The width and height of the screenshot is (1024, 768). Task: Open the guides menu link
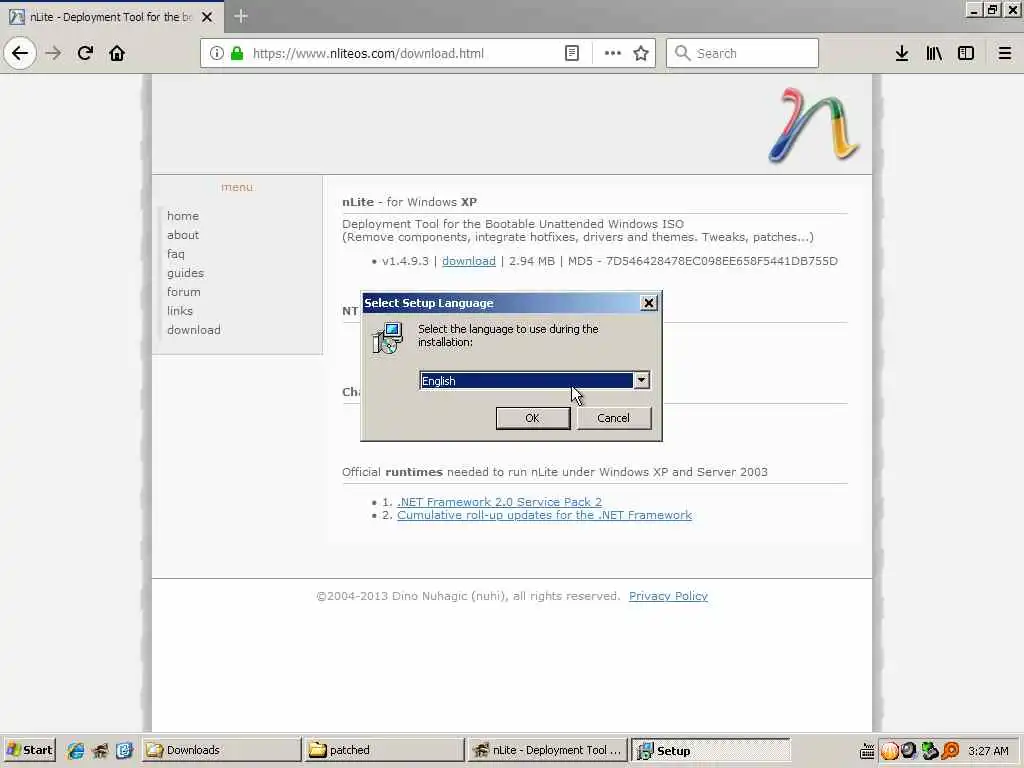[x=185, y=273]
